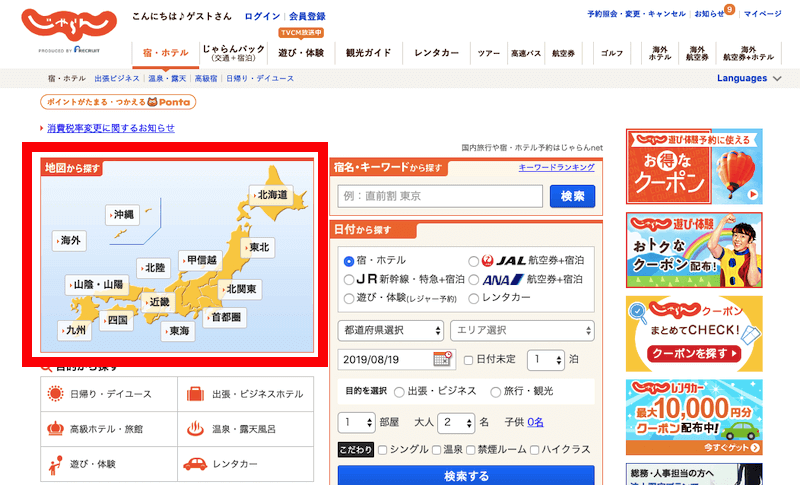This screenshot has width=800, height=485.
Task: Open the 宿・ホテル main tab
Action: click(x=165, y=53)
